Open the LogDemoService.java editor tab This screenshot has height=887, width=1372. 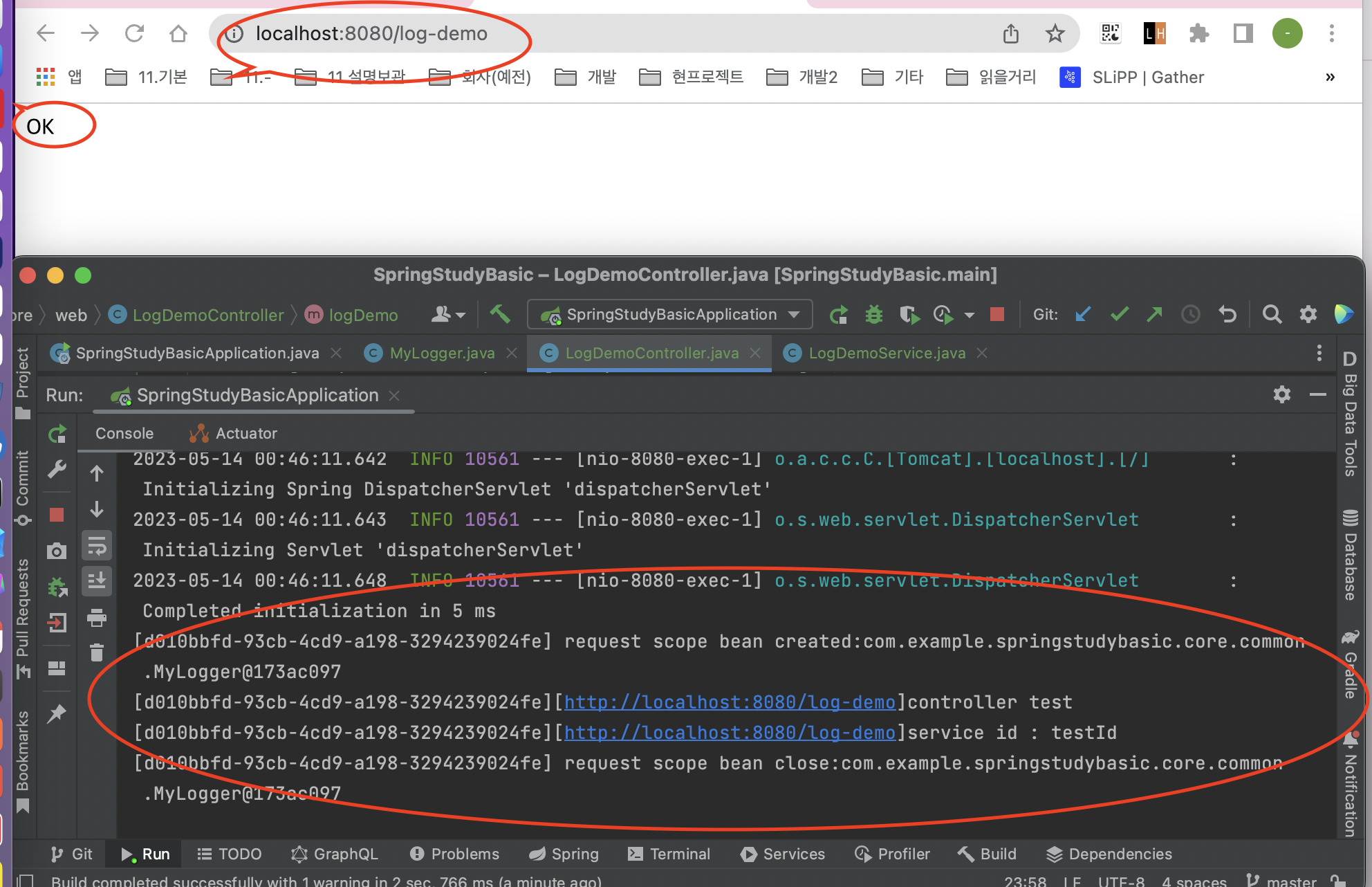[887, 354]
